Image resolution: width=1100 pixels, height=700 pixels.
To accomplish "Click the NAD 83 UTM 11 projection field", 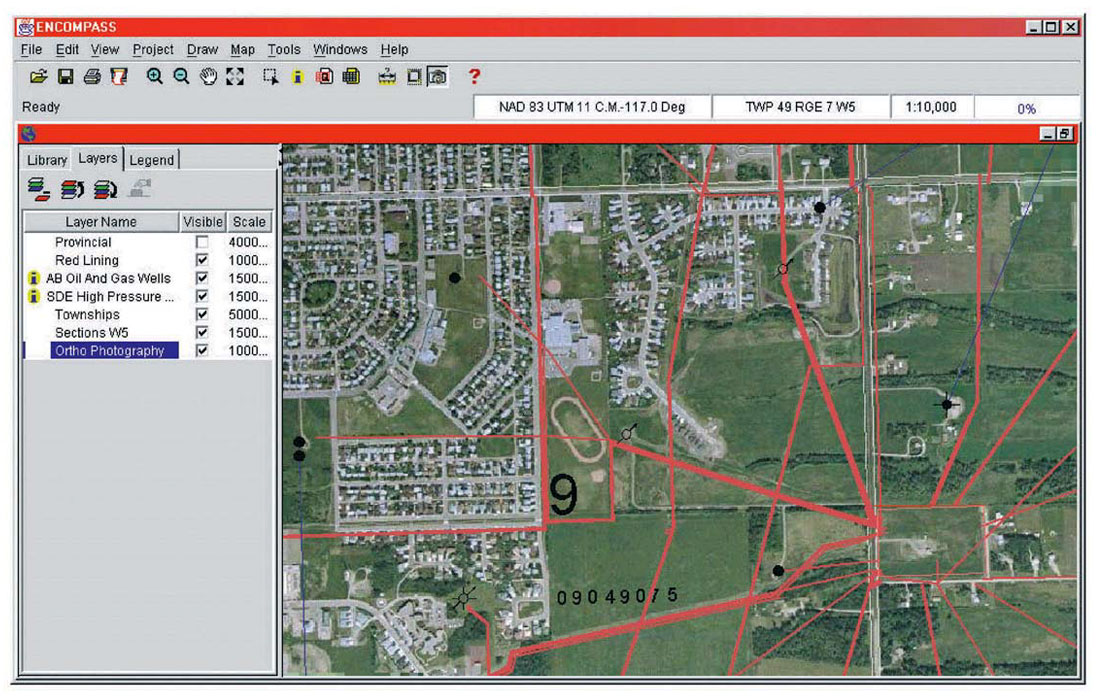I will [592, 107].
